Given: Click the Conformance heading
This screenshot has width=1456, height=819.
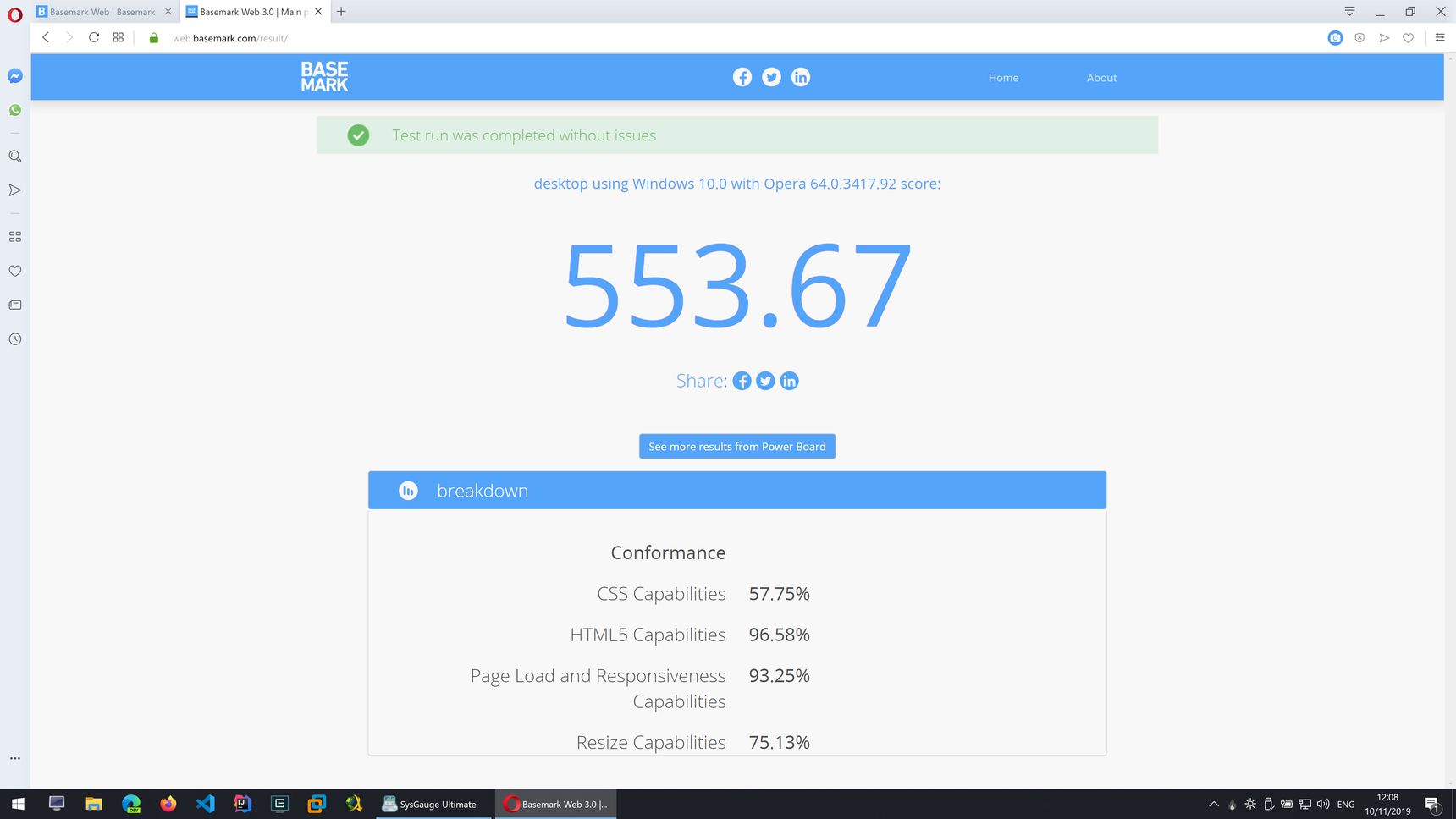Looking at the screenshot, I should tap(668, 552).
